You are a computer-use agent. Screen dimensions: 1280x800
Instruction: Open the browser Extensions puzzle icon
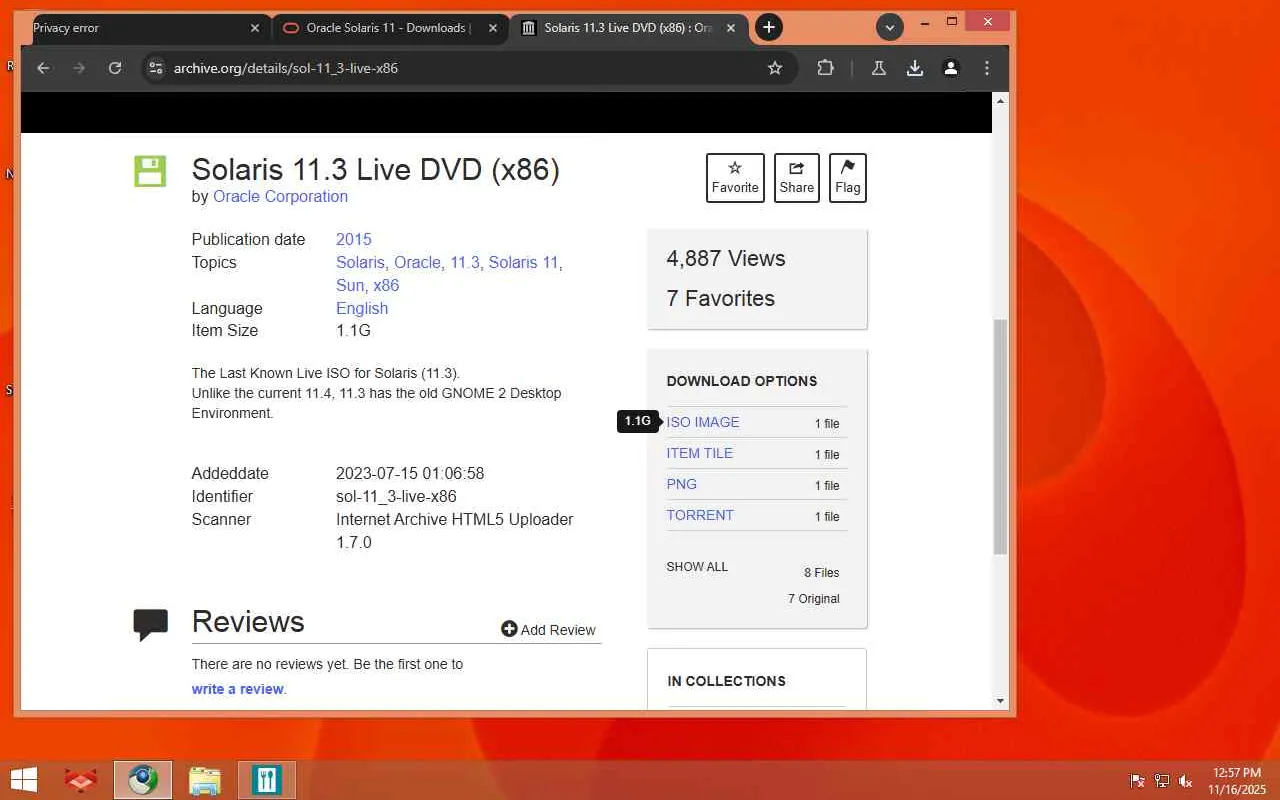click(x=825, y=68)
